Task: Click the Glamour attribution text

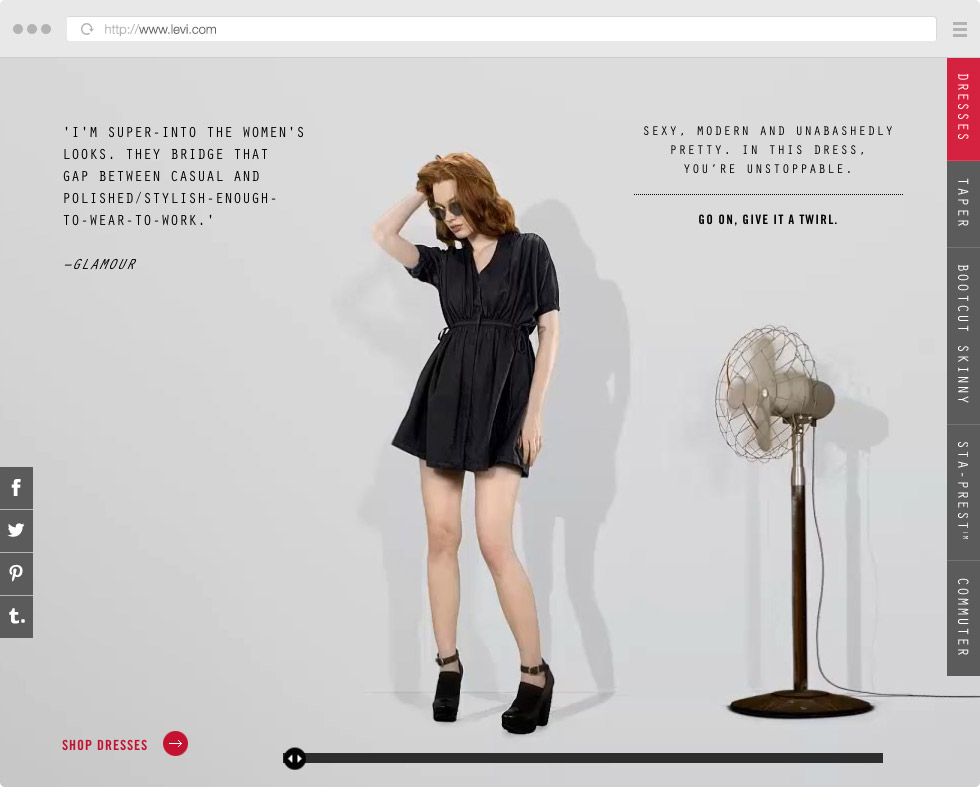Action: pyautogui.click(x=100, y=264)
